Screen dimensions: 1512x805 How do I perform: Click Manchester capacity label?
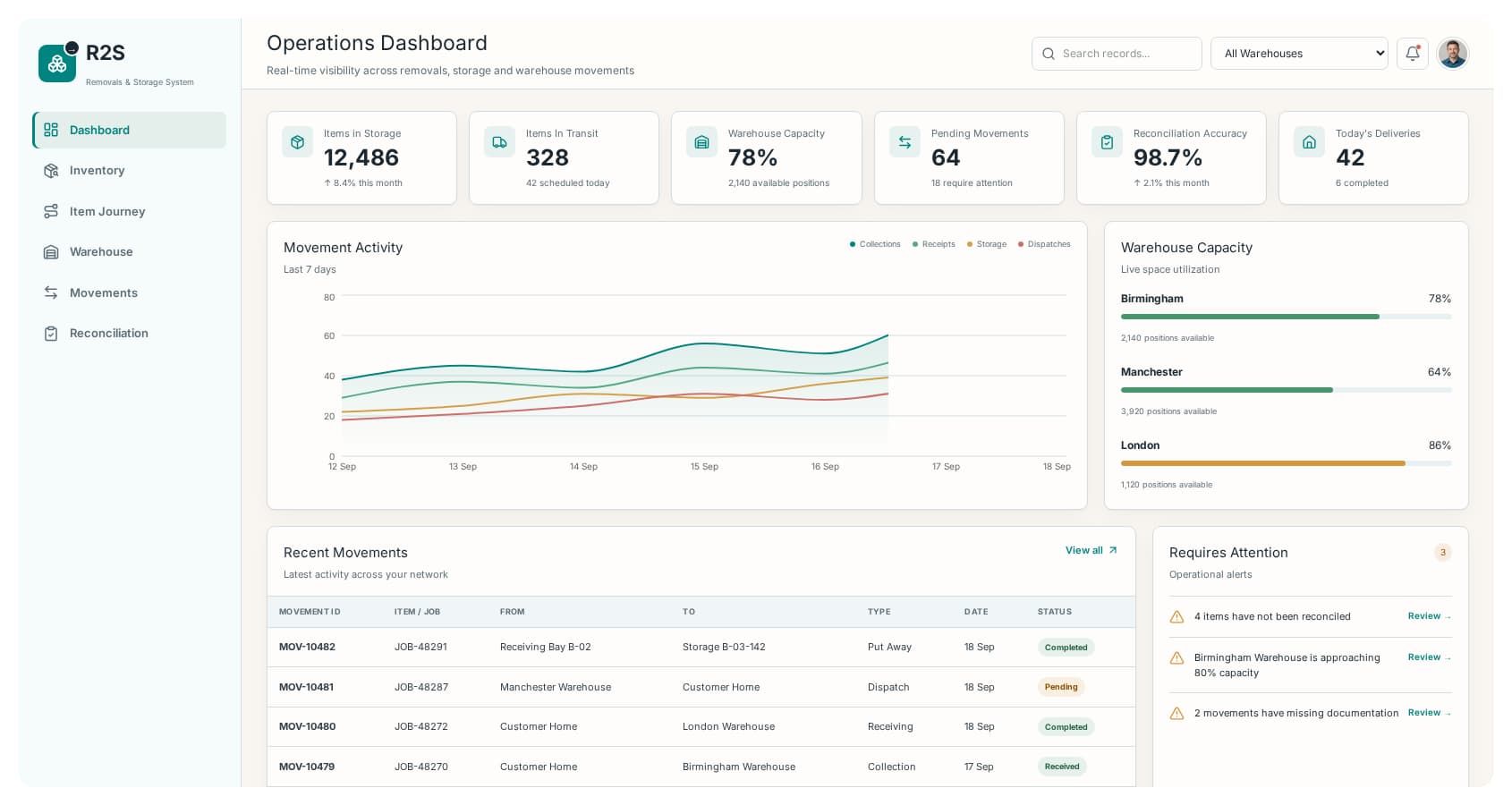[1151, 372]
